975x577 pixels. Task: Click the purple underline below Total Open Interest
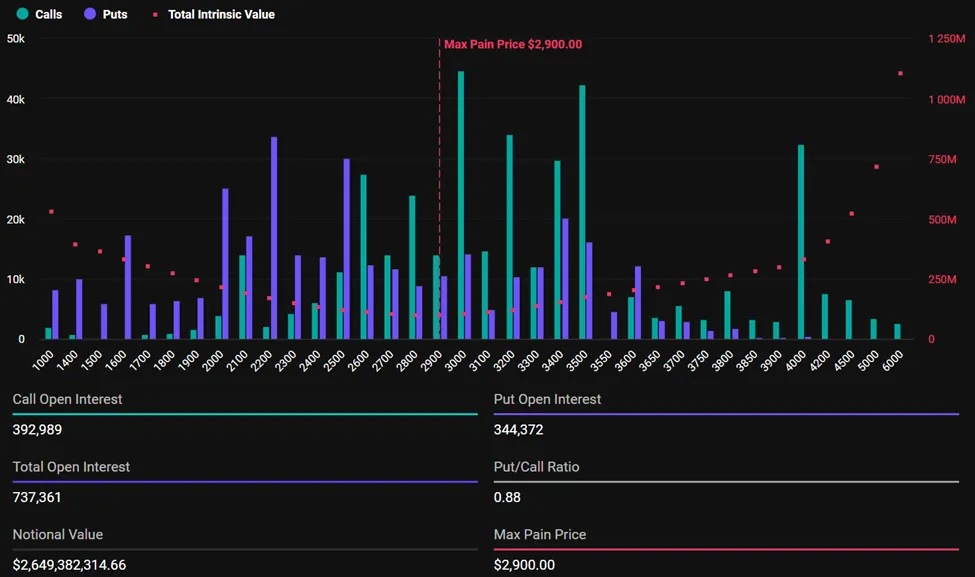coord(244,480)
